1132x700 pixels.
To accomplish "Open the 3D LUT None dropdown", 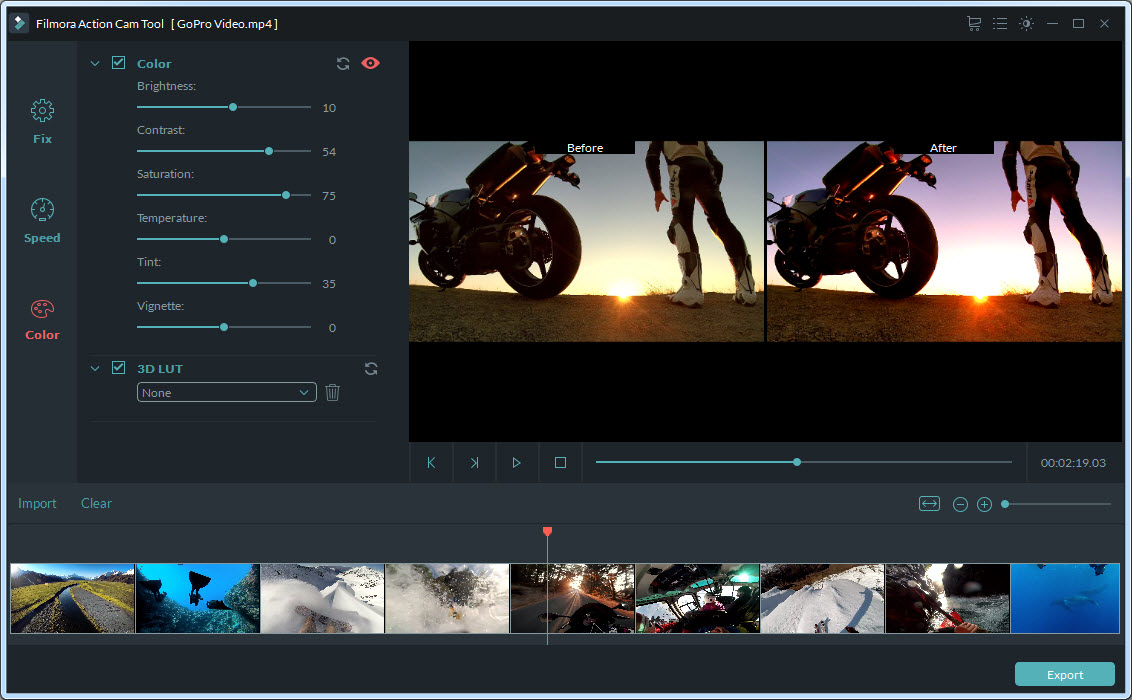I will [227, 393].
